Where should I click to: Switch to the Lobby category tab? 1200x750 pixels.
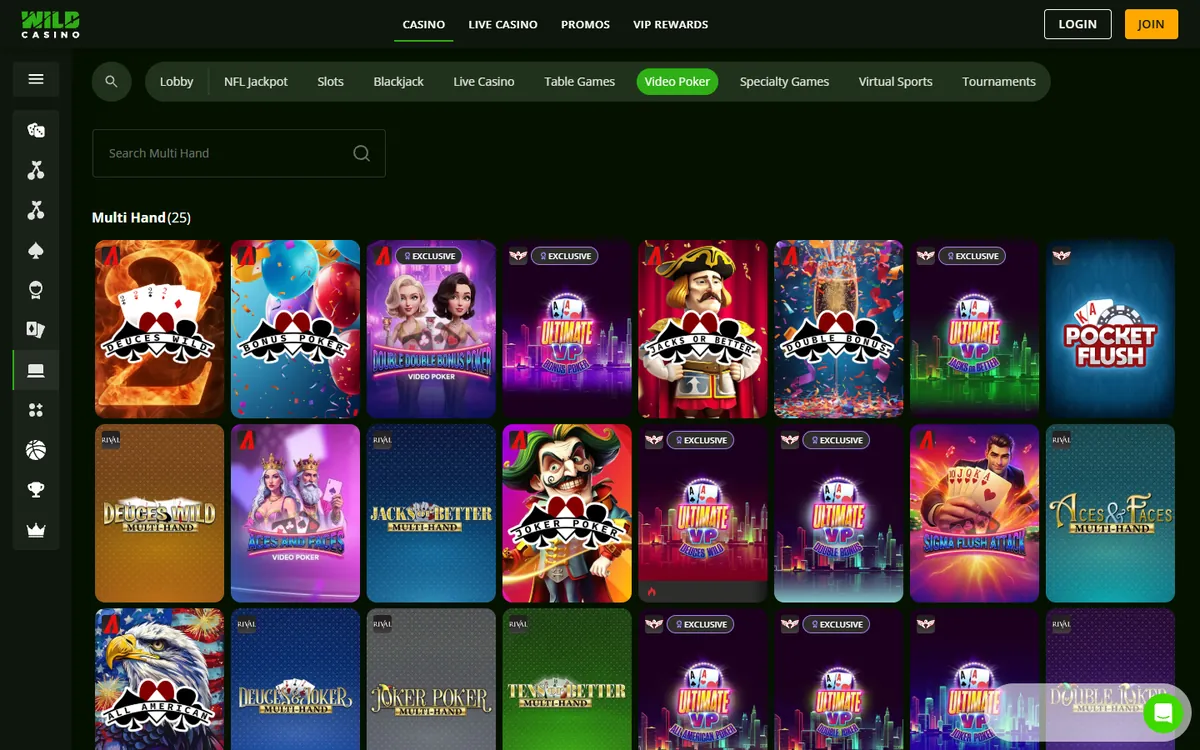[x=176, y=81]
